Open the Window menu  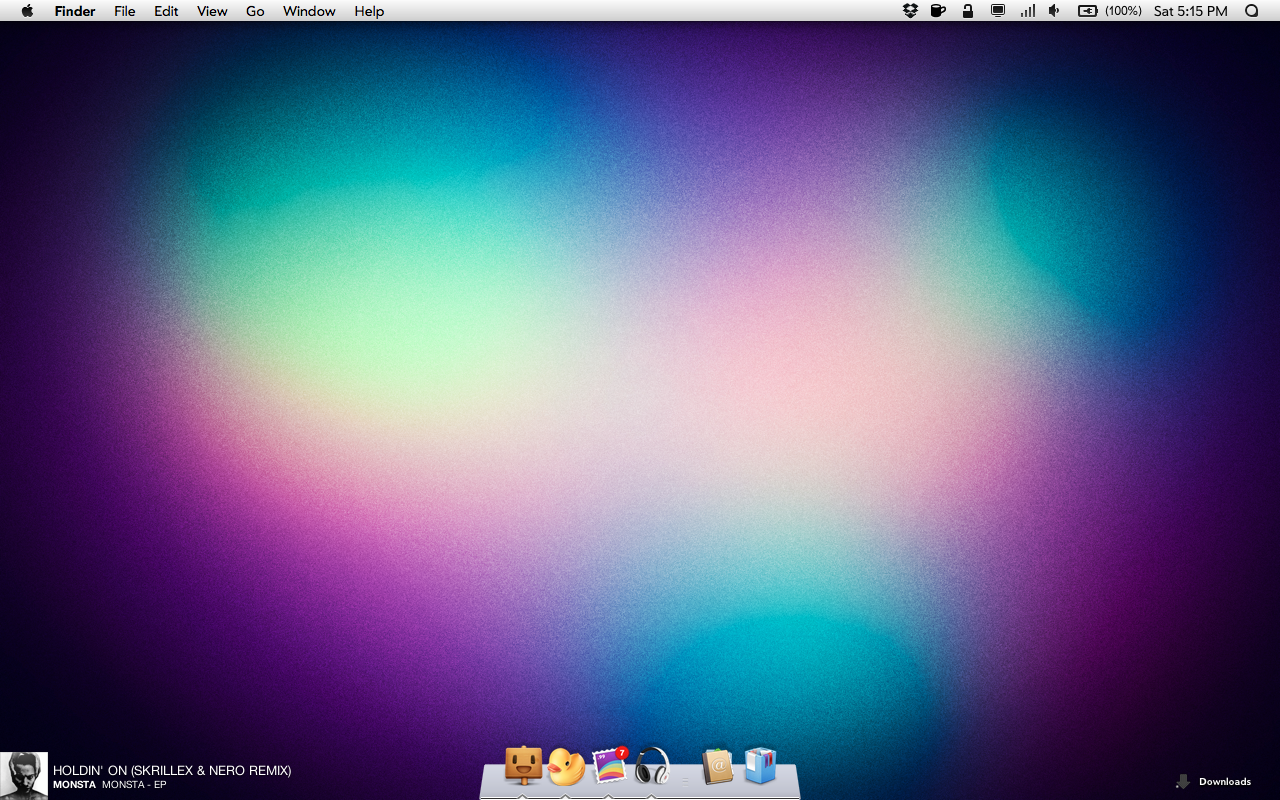click(x=309, y=11)
